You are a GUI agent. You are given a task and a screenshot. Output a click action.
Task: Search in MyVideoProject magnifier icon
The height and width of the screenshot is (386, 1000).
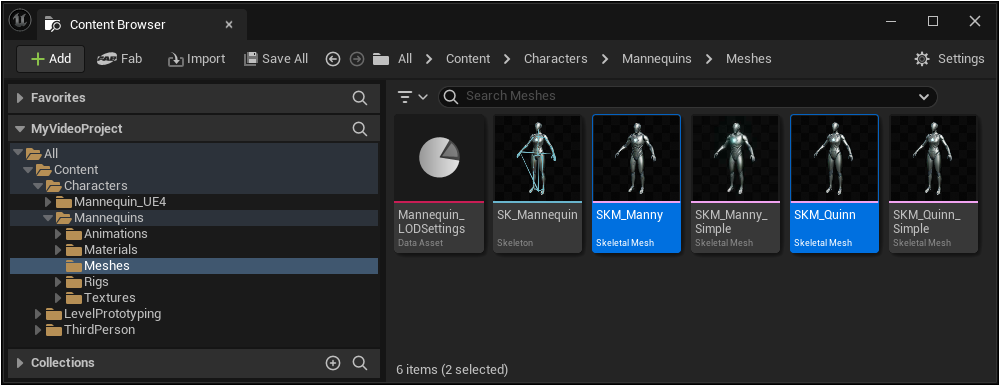[x=360, y=129]
